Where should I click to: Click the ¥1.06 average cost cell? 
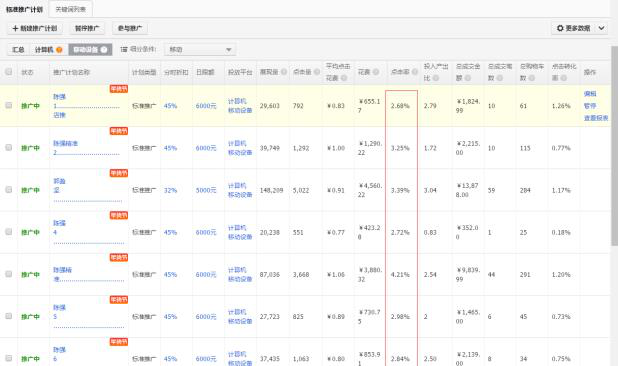[336, 275]
